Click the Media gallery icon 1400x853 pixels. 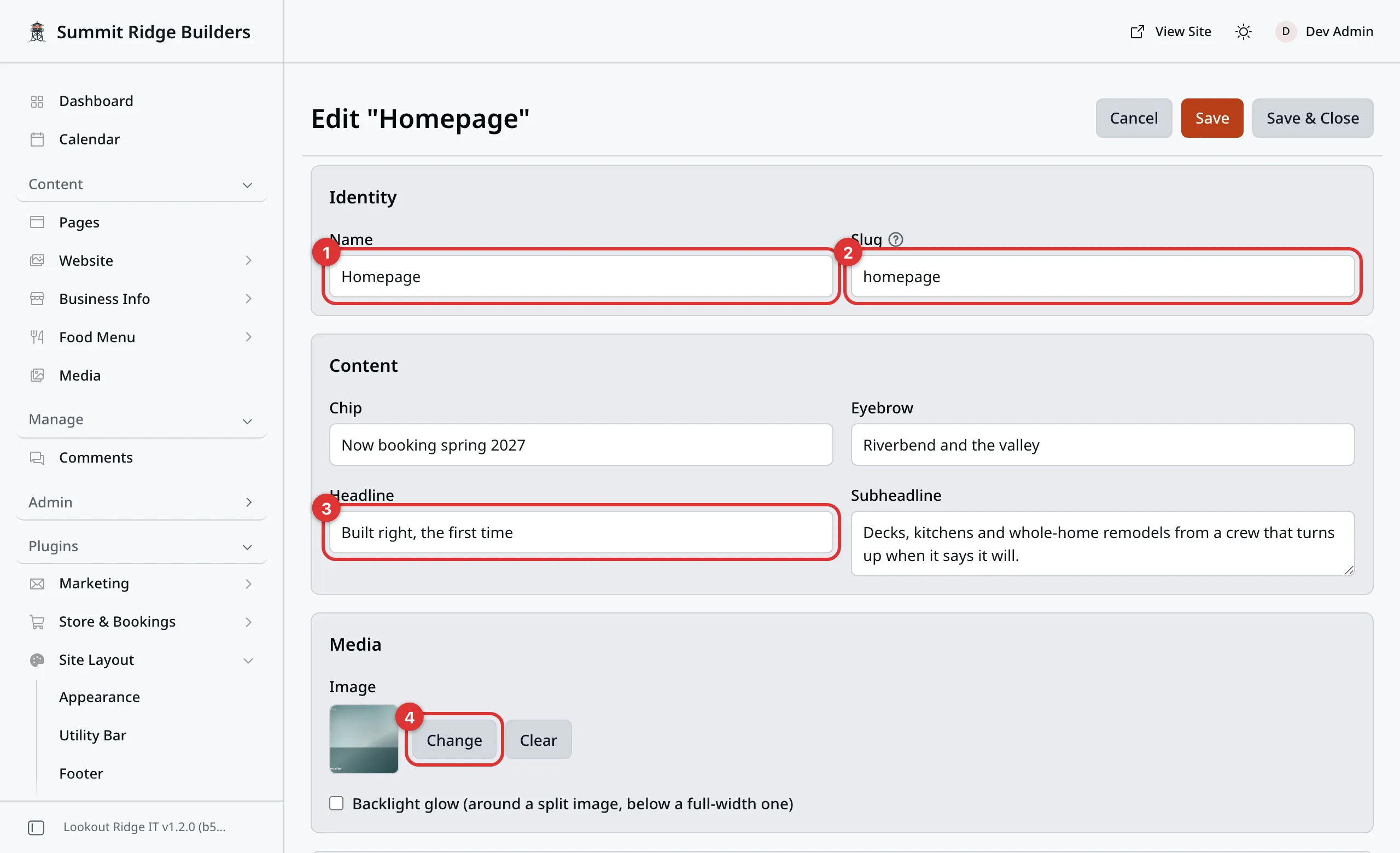[x=37, y=375]
